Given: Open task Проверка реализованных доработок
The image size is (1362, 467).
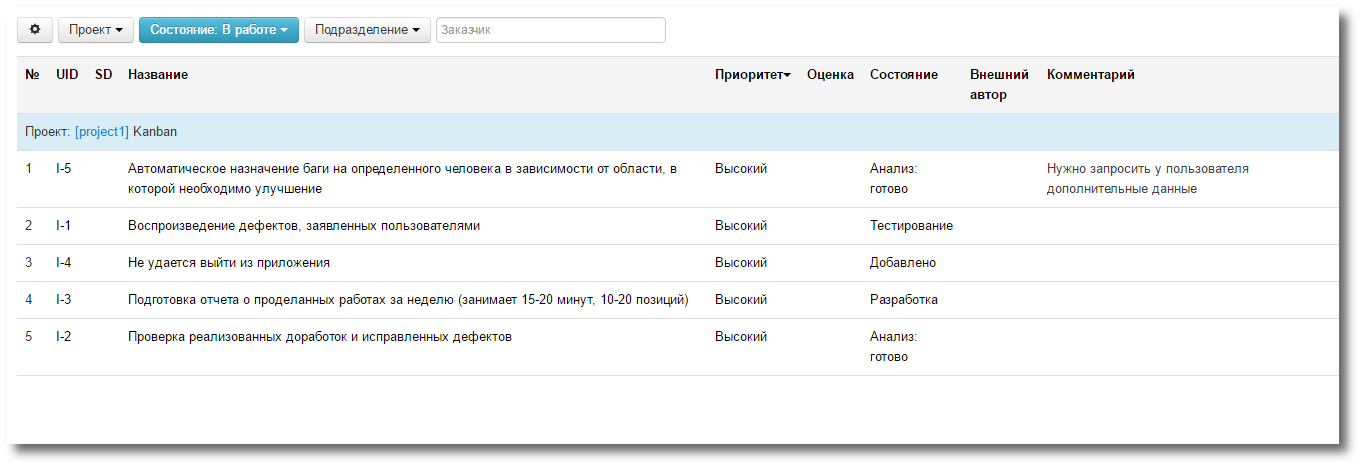Looking at the screenshot, I should coord(320,337).
